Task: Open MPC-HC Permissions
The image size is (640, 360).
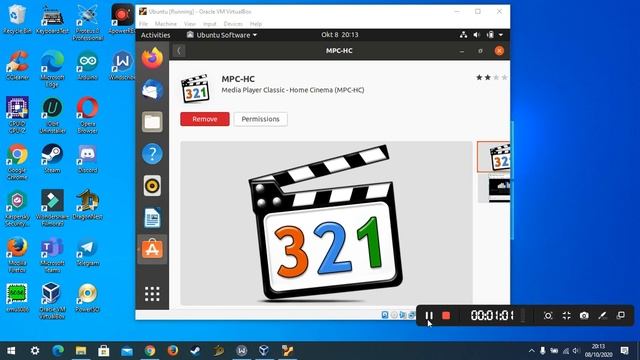Action: (260, 119)
